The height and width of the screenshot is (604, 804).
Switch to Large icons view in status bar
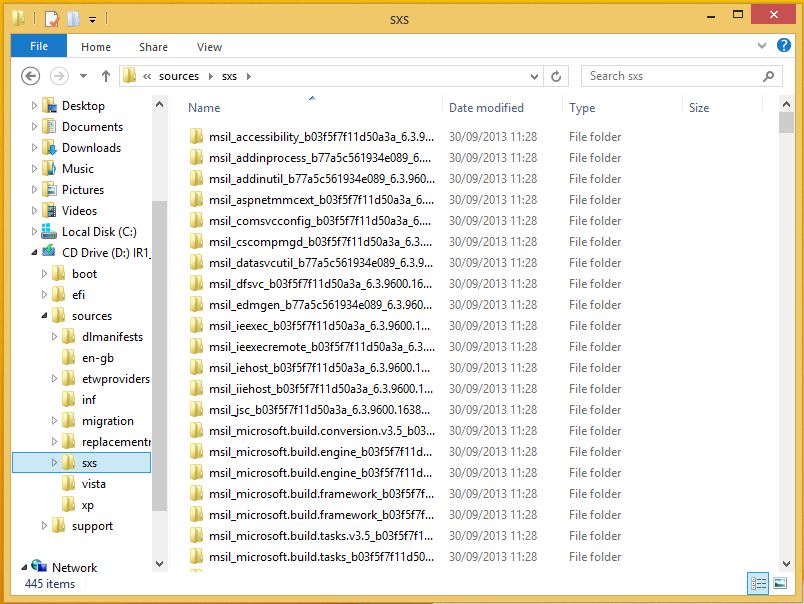[x=780, y=583]
